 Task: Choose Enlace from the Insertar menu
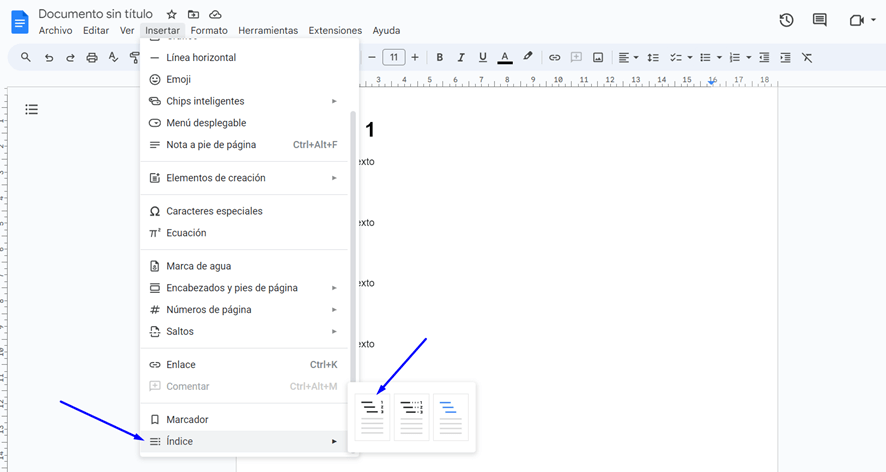pyautogui.click(x=181, y=365)
